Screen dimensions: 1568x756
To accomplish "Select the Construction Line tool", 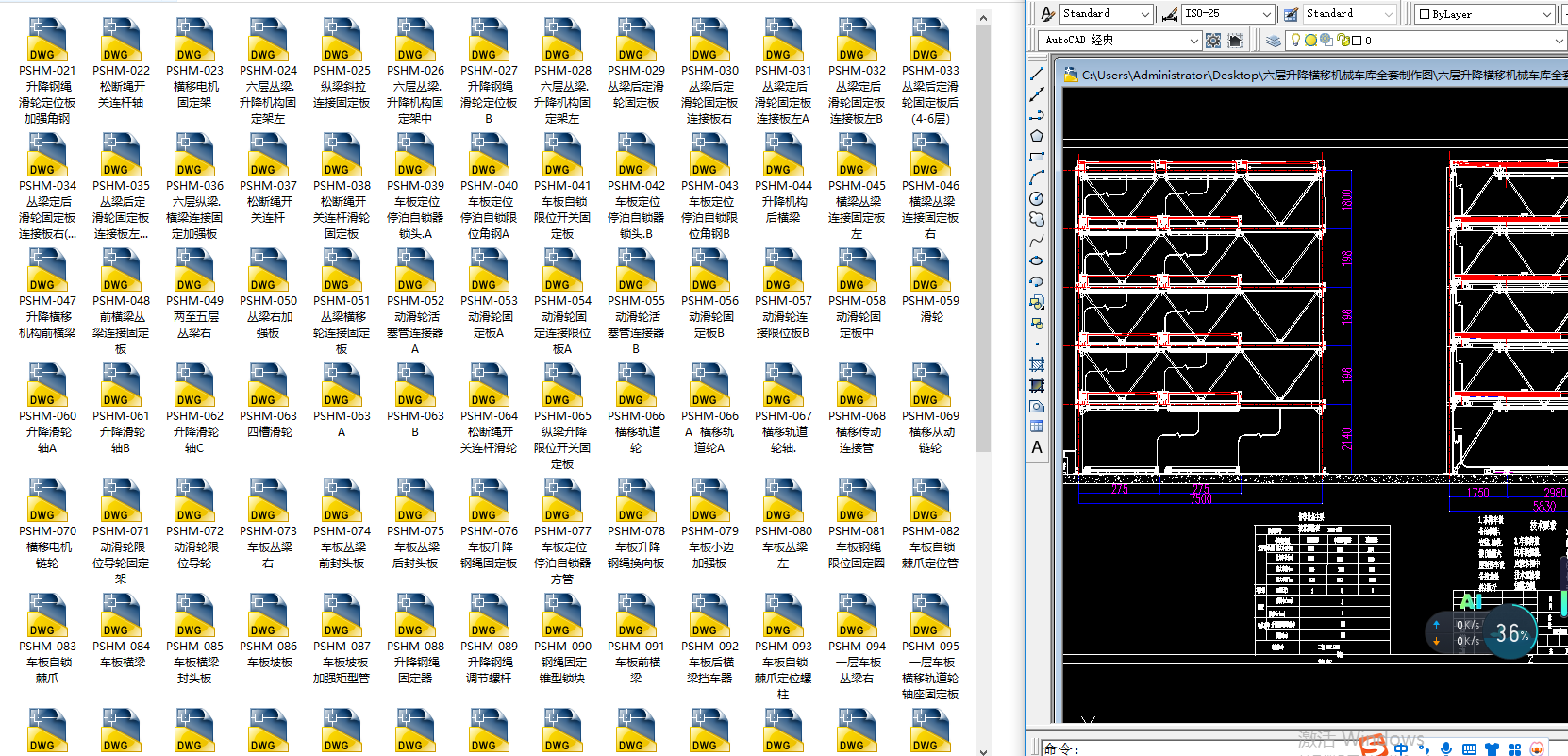I will 1037,94.
